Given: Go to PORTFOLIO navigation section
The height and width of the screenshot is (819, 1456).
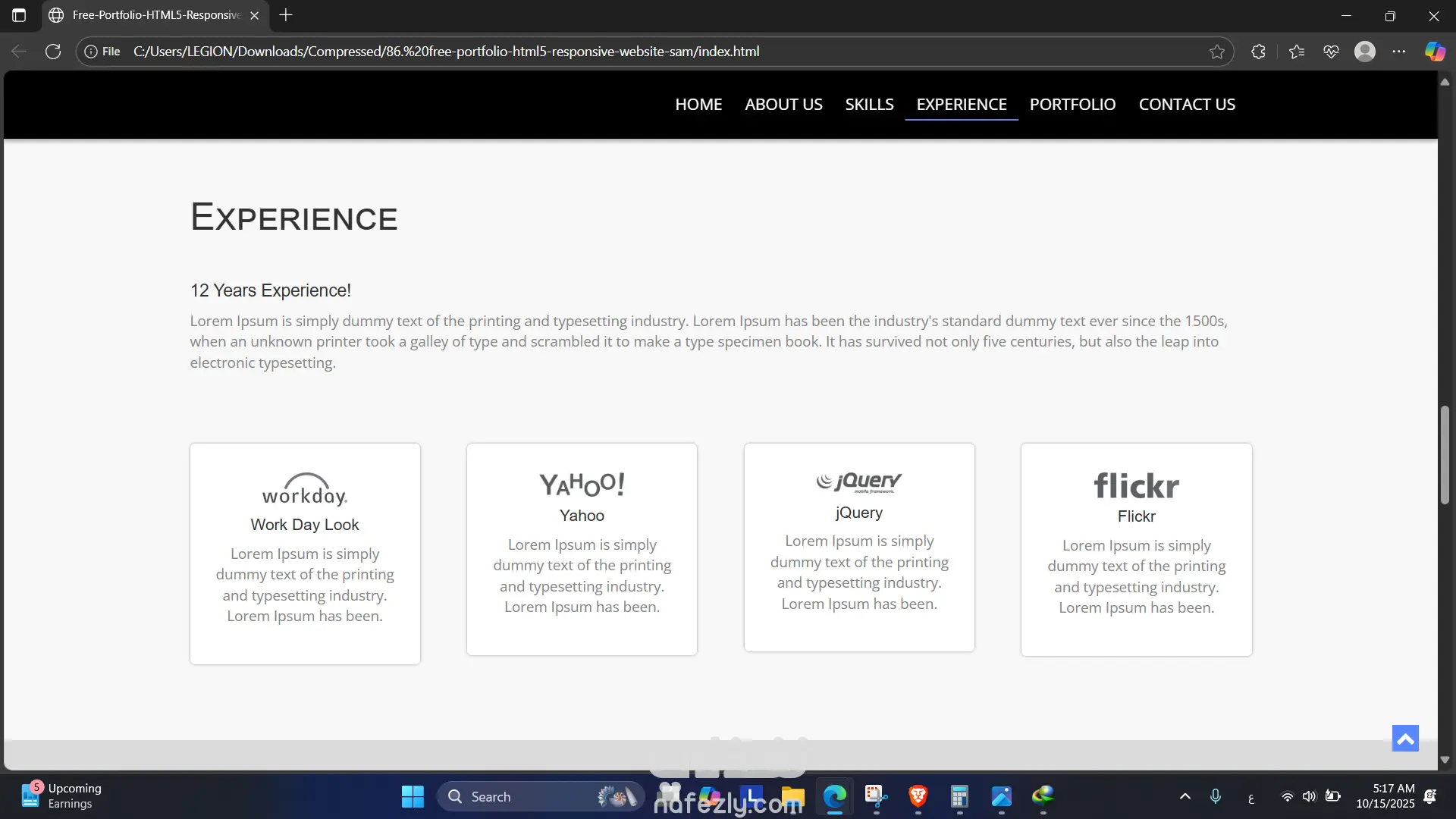Looking at the screenshot, I should click(1072, 105).
